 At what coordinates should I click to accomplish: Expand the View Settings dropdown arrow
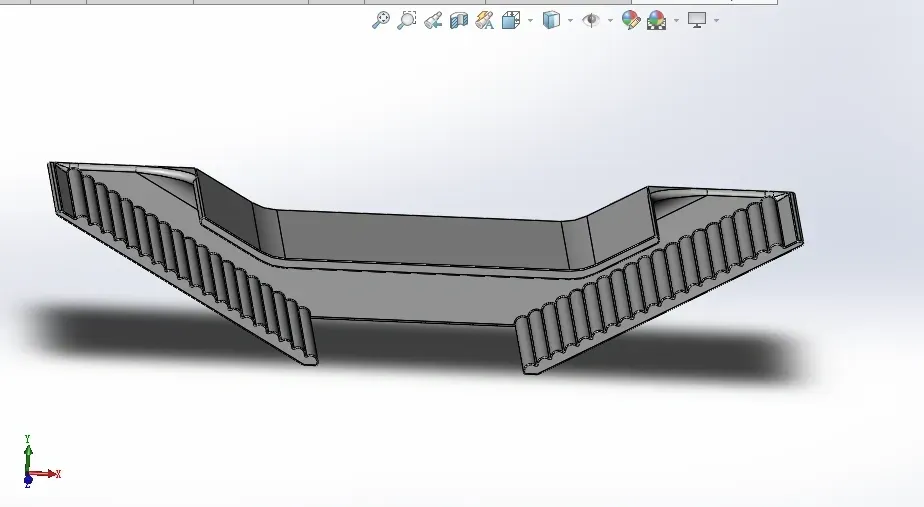click(717, 21)
